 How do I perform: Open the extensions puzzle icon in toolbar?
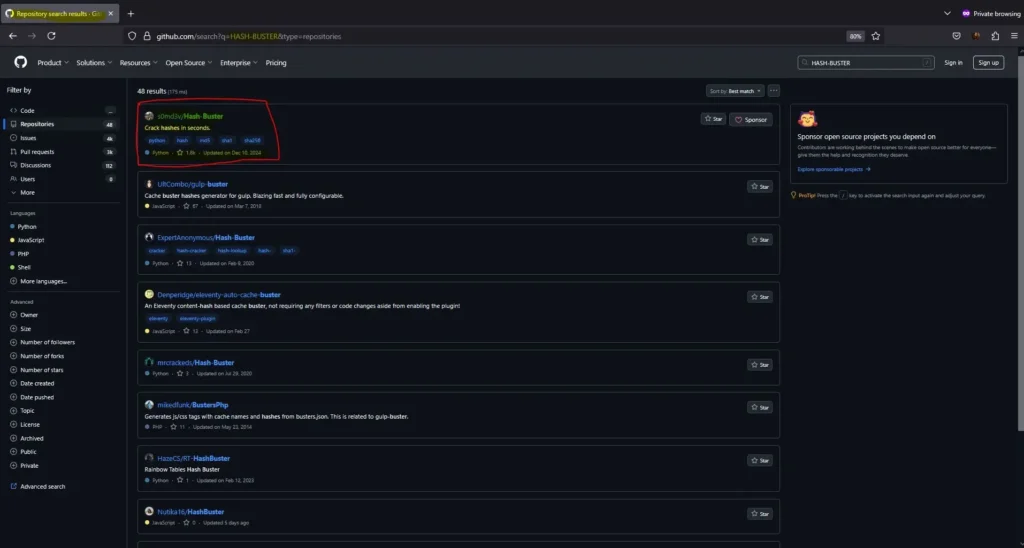coord(995,36)
